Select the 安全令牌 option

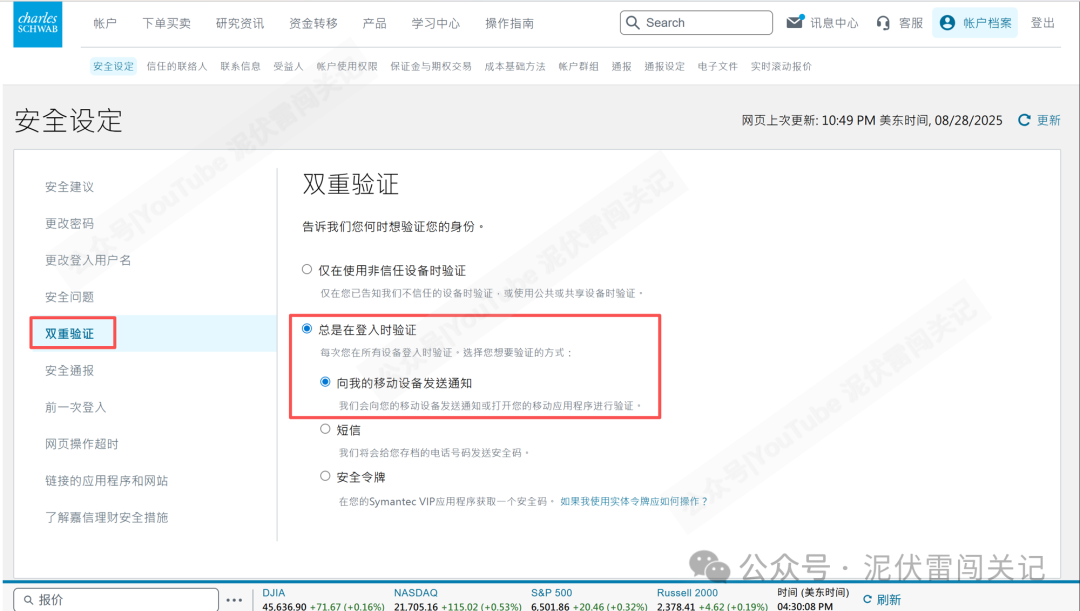[x=324, y=476]
